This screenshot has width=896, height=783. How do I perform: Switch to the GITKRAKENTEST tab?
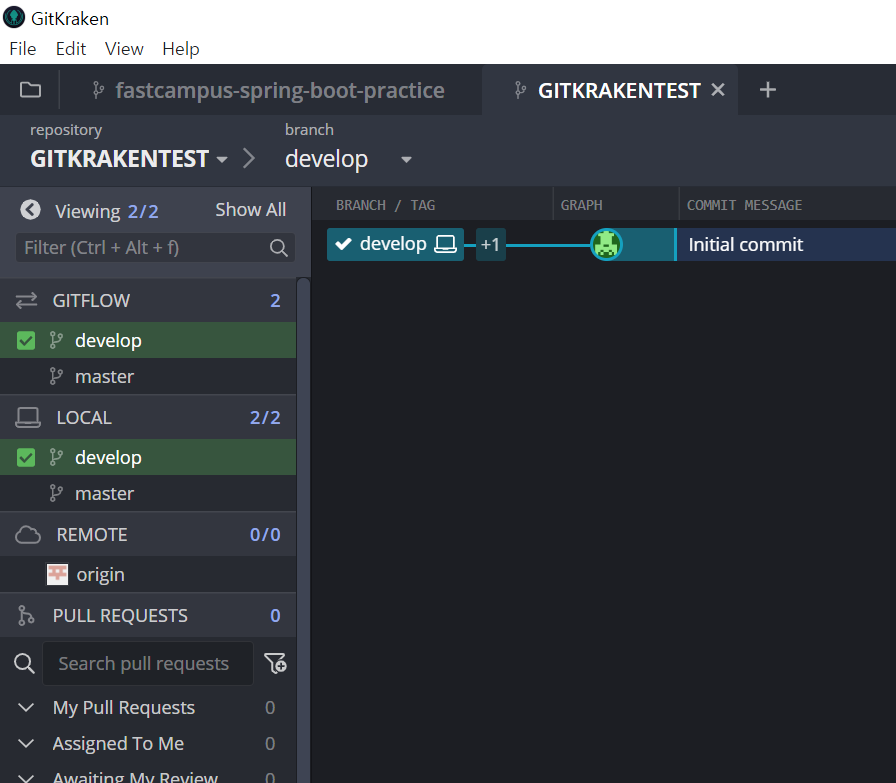610,90
